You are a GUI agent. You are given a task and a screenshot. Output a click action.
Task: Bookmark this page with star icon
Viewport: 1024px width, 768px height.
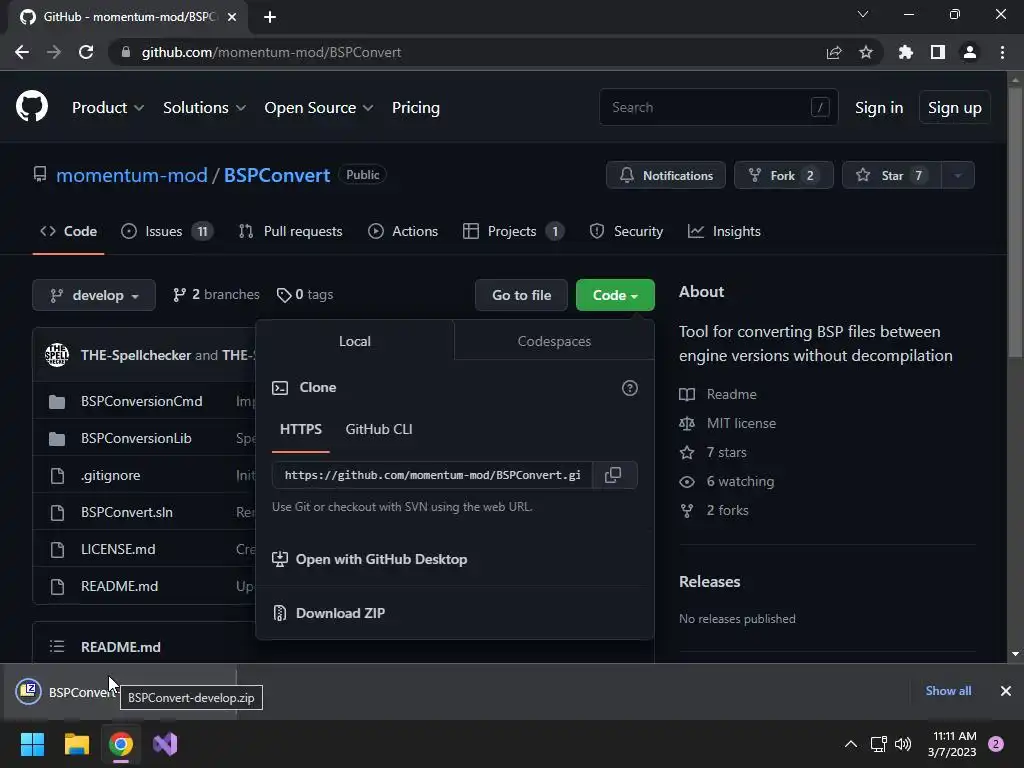866,52
